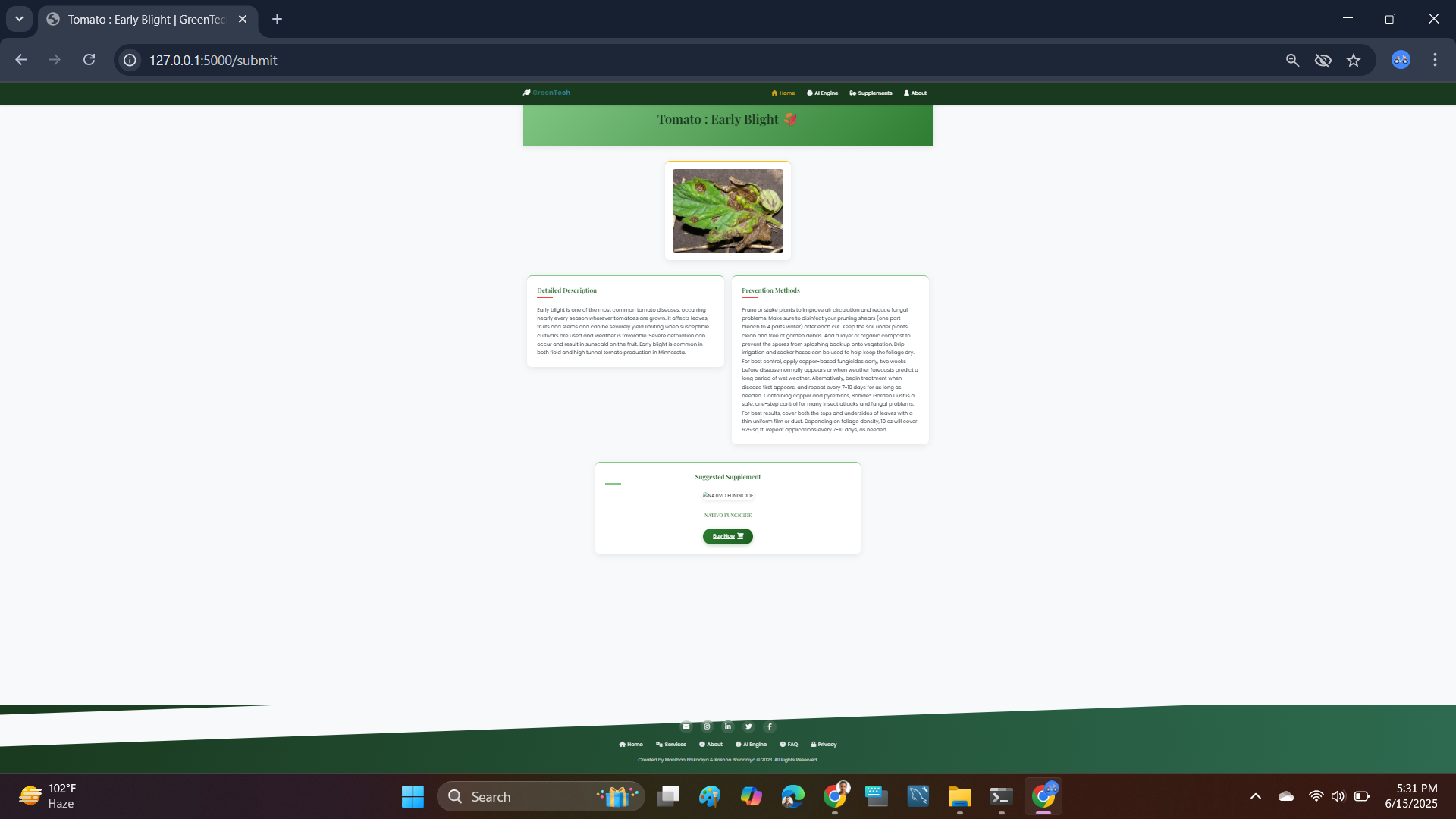Click the browser back arrow
The height and width of the screenshot is (819, 1456).
(x=21, y=60)
